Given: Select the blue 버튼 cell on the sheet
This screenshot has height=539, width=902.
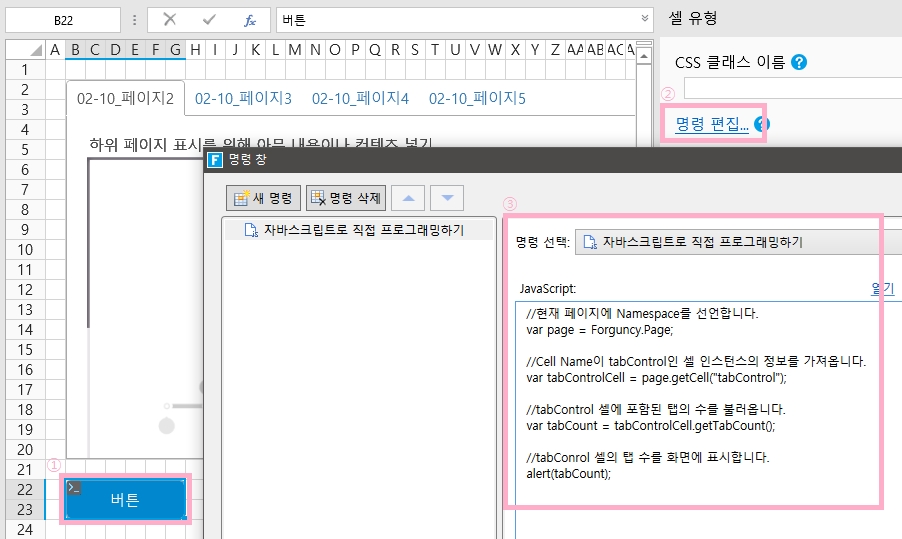Looking at the screenshot, I should (x=125, y=500).
